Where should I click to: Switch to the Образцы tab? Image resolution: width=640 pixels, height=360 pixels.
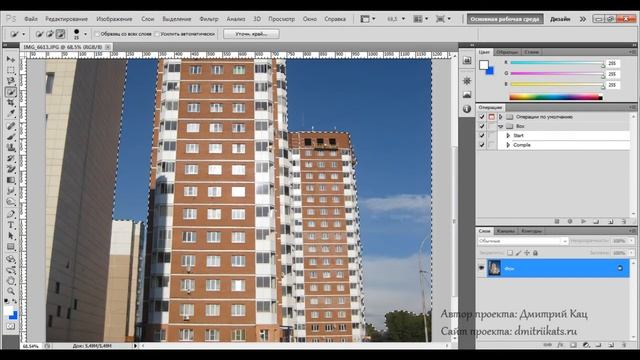pyautogui.click(x=507, y=52)
